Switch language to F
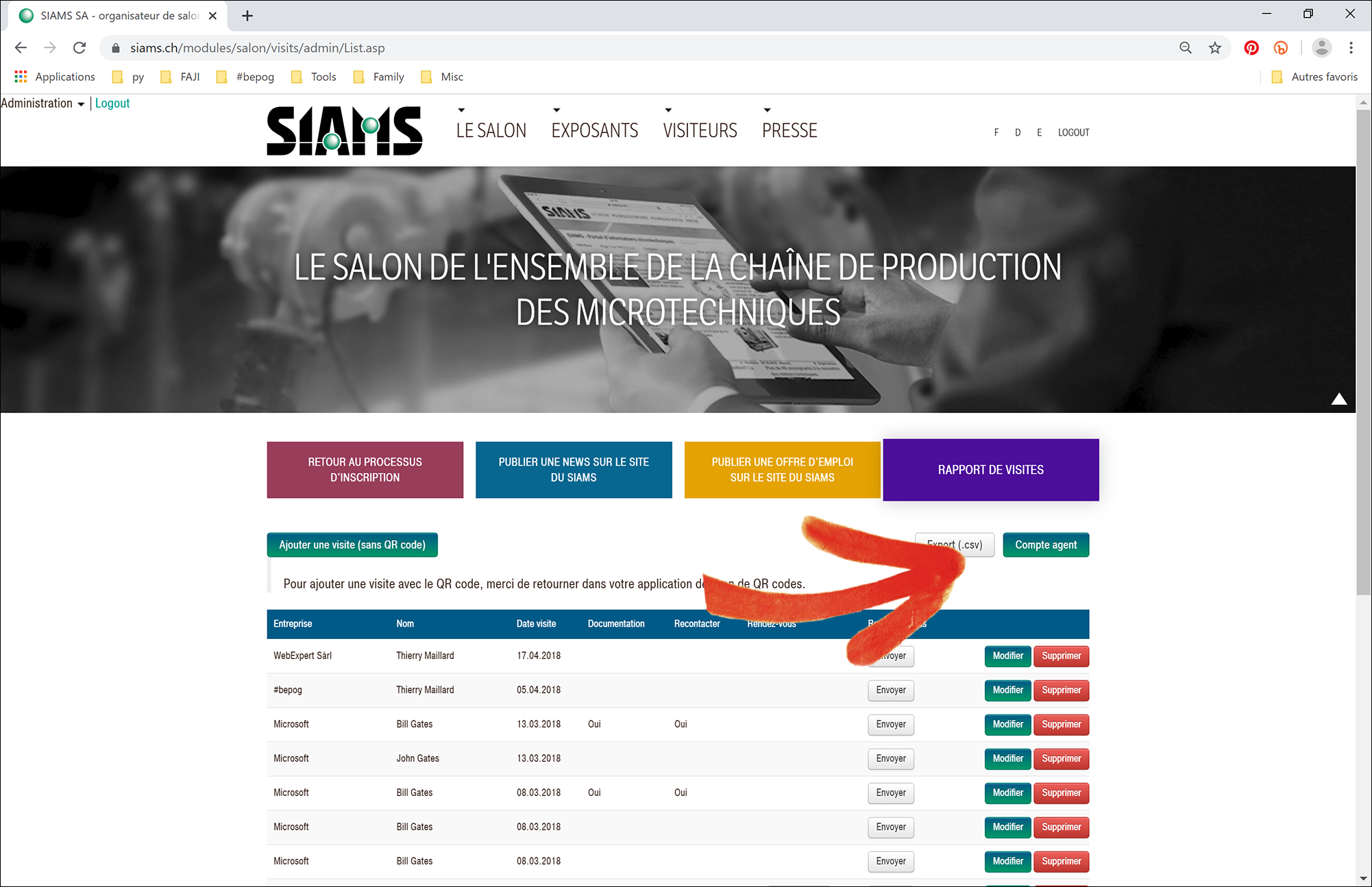 point(996,132)
